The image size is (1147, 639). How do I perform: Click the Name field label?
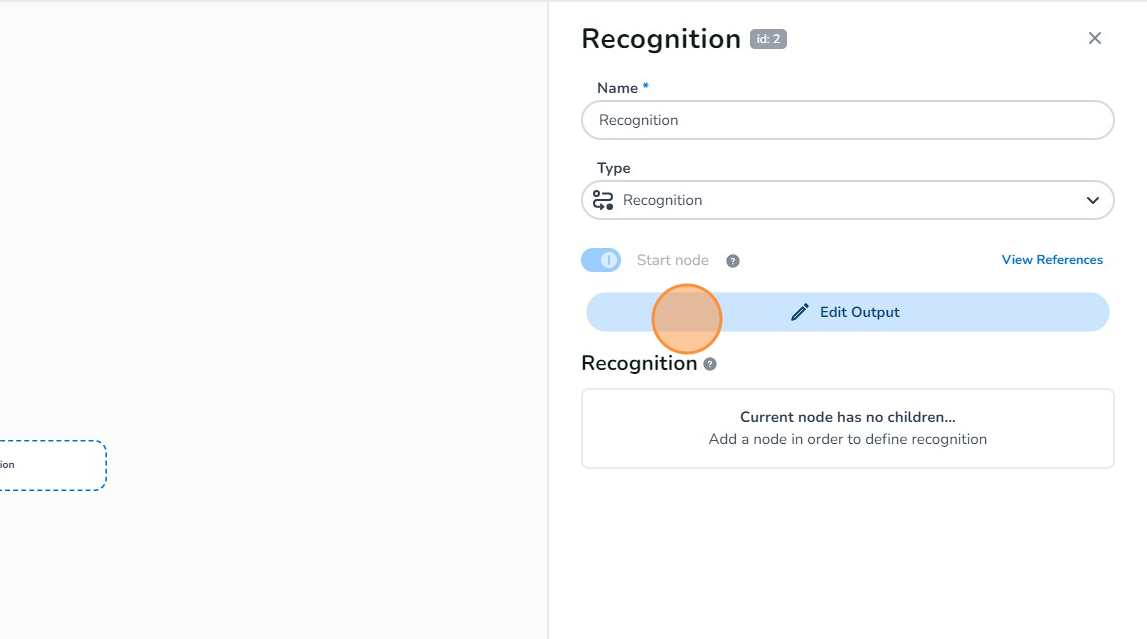[617, 88]
